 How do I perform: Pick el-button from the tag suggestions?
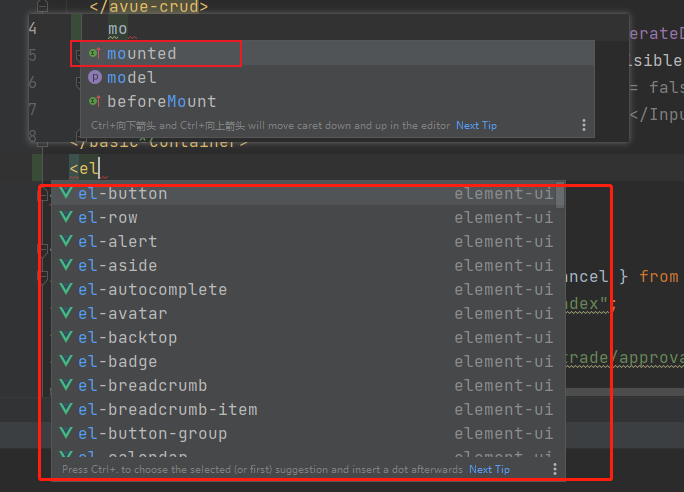[304, 193]
